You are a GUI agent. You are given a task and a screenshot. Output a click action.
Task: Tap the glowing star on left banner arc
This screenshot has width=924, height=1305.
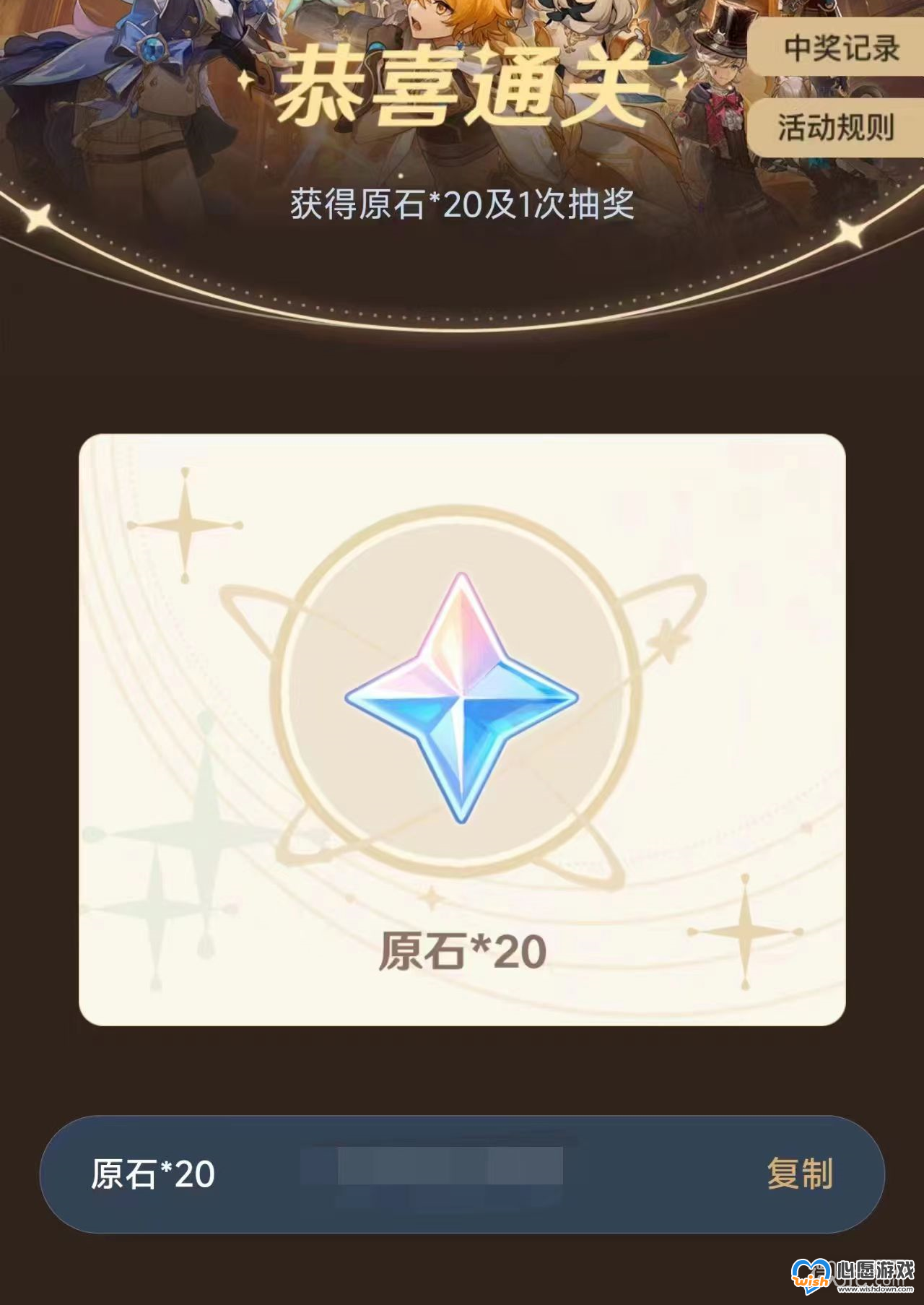point(38,220)
